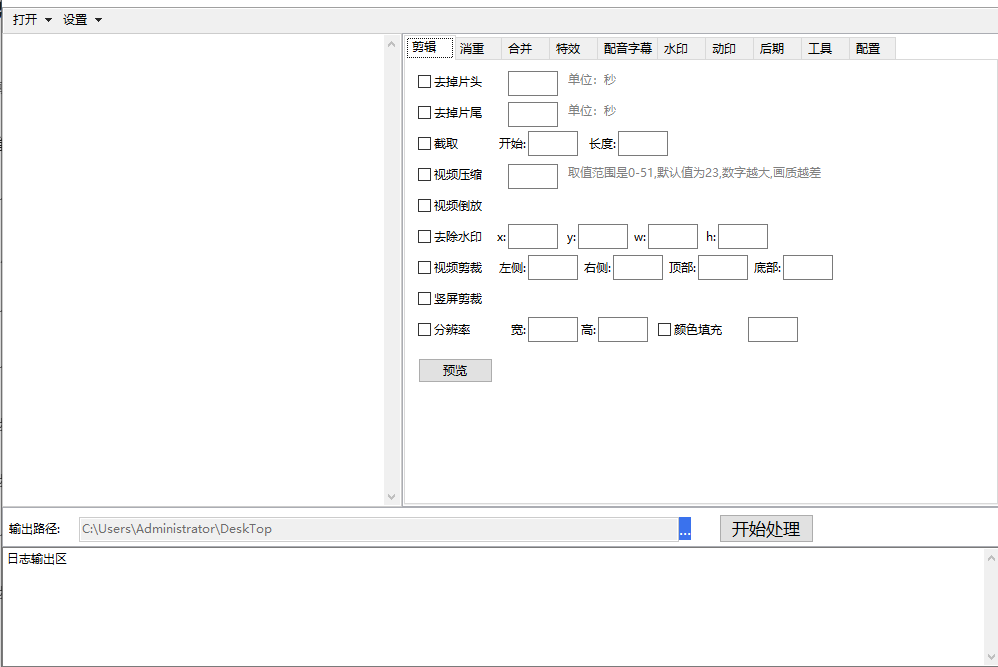The height and width of the screenshot is (667, 998).
Task: Enable the 视频压缩 checkbox
Action: pyautogui.click(x=425, y=174)
